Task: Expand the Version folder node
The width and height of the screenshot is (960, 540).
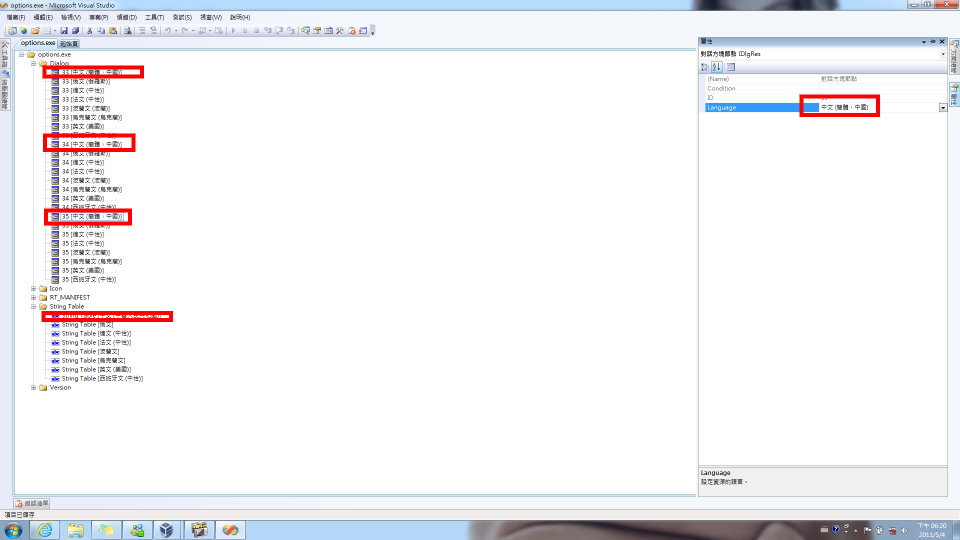Action: point(34,388)
